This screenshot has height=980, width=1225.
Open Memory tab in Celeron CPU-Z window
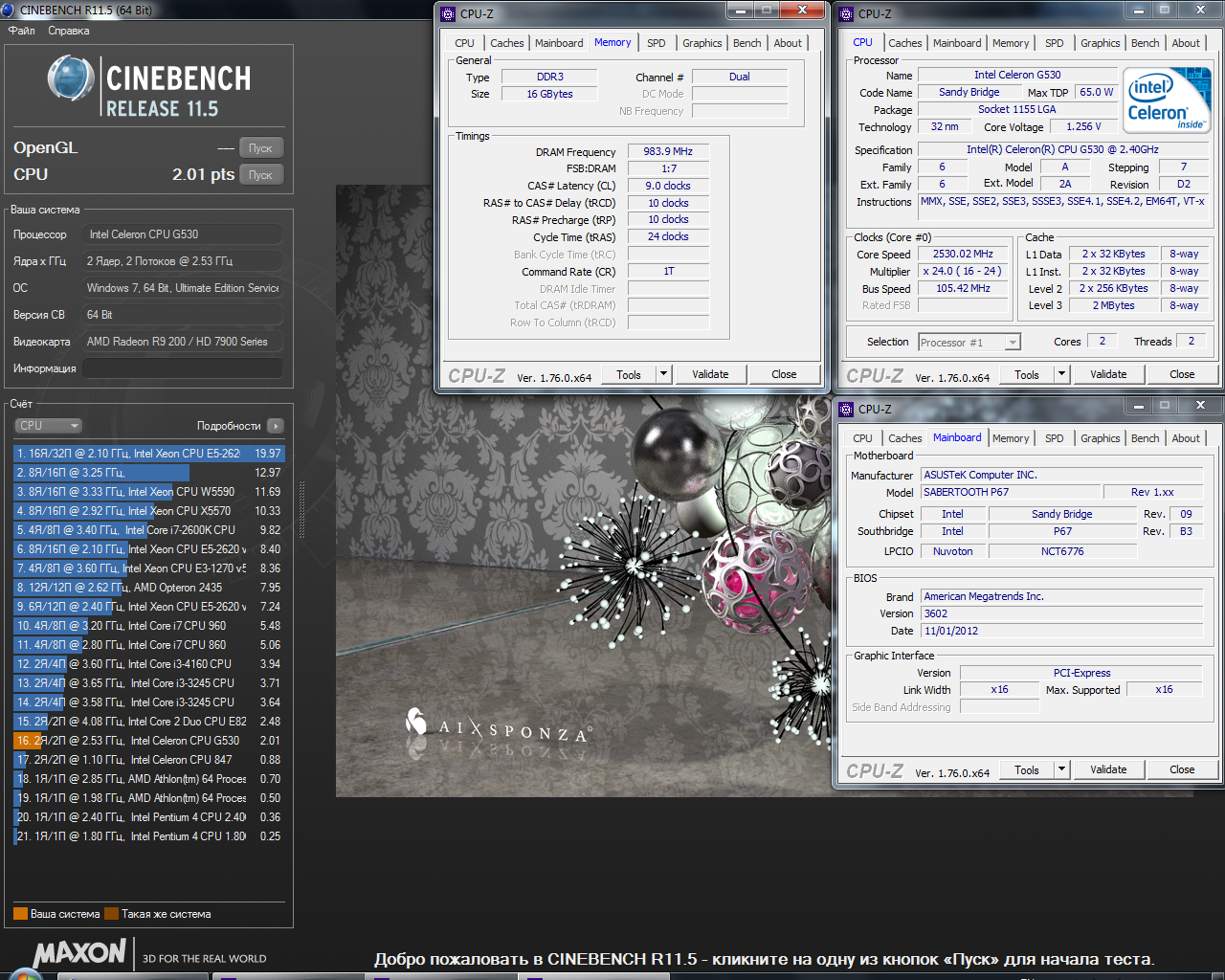[1011, 43]
